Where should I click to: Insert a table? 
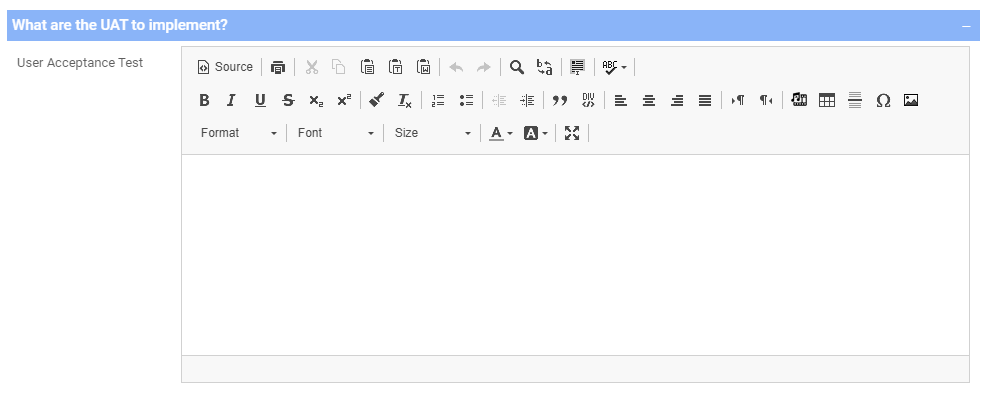(x=827, y=100)
